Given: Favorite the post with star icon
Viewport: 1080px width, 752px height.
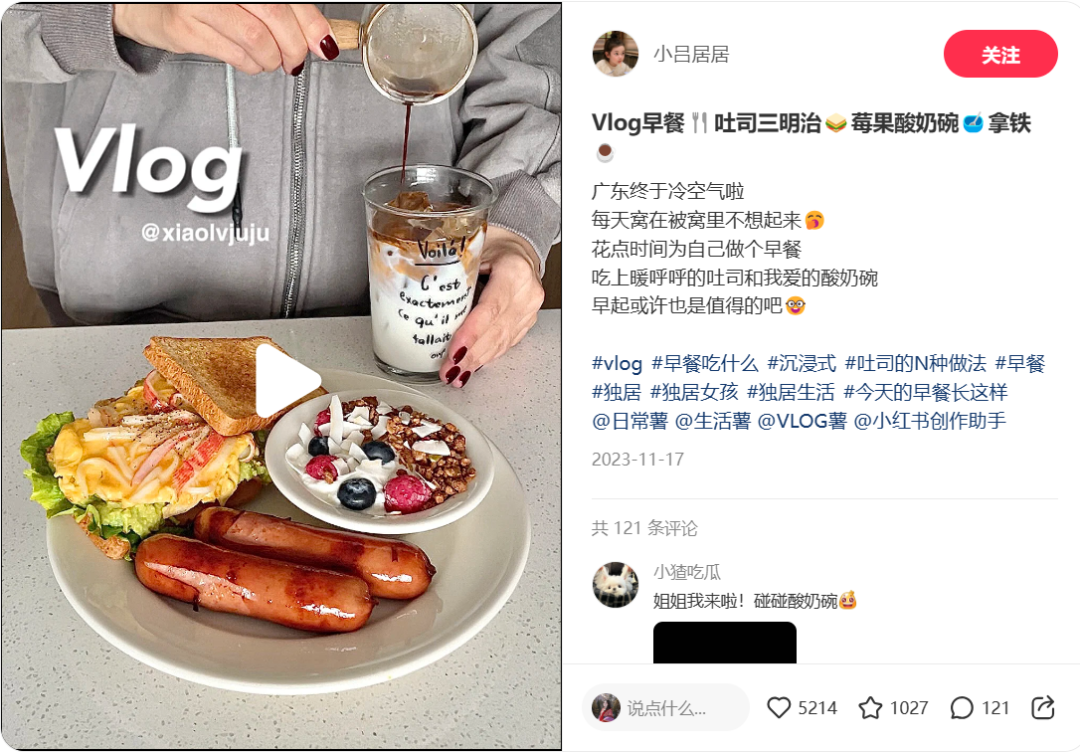Looking at the screenshot, I should click(x=870, y=707).
